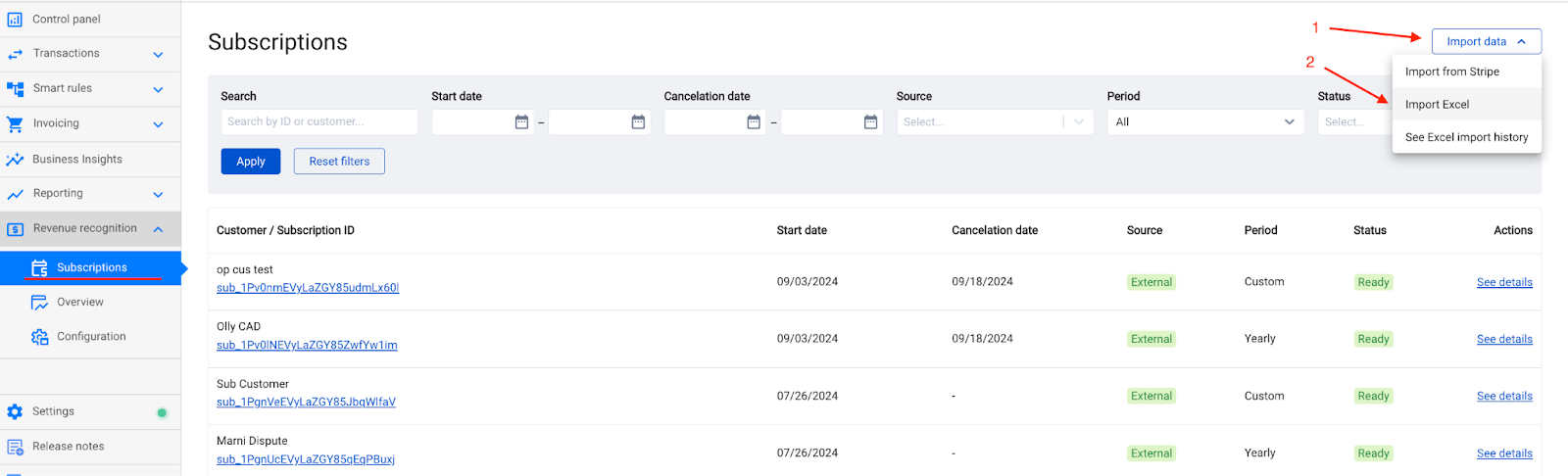This screenshot has height=476, width=1568.
Task: Open the Period dropdown showing All
Action: [x=1205, y=122]
